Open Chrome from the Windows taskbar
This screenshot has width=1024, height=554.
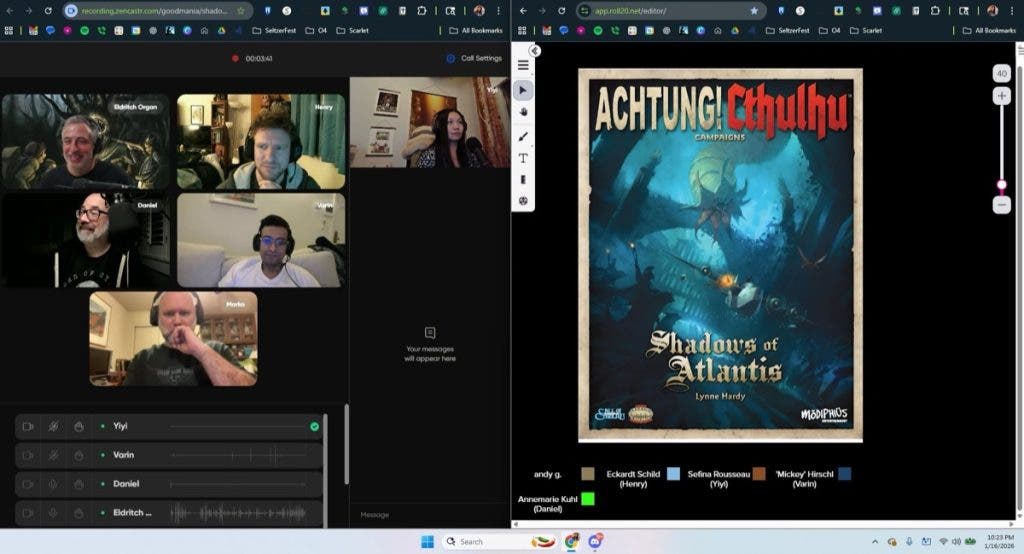[572, 541]
